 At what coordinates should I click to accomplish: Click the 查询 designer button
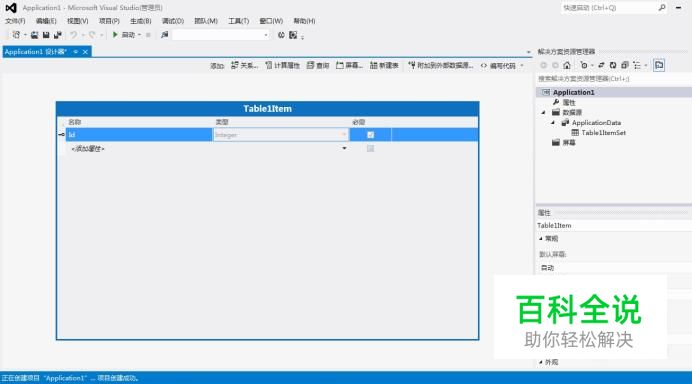(318, 65)
